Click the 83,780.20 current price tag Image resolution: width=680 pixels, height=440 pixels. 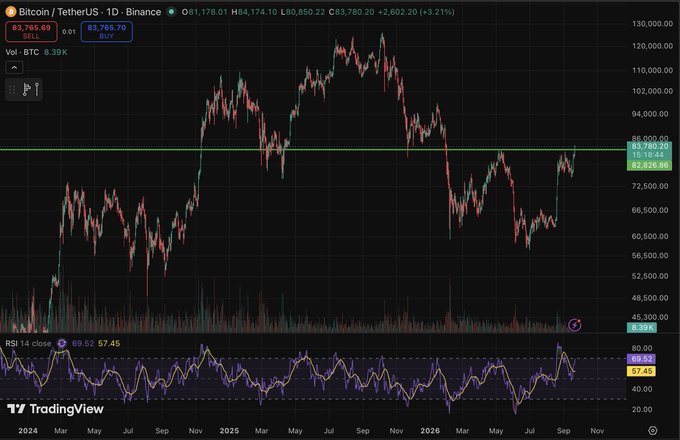650,150
